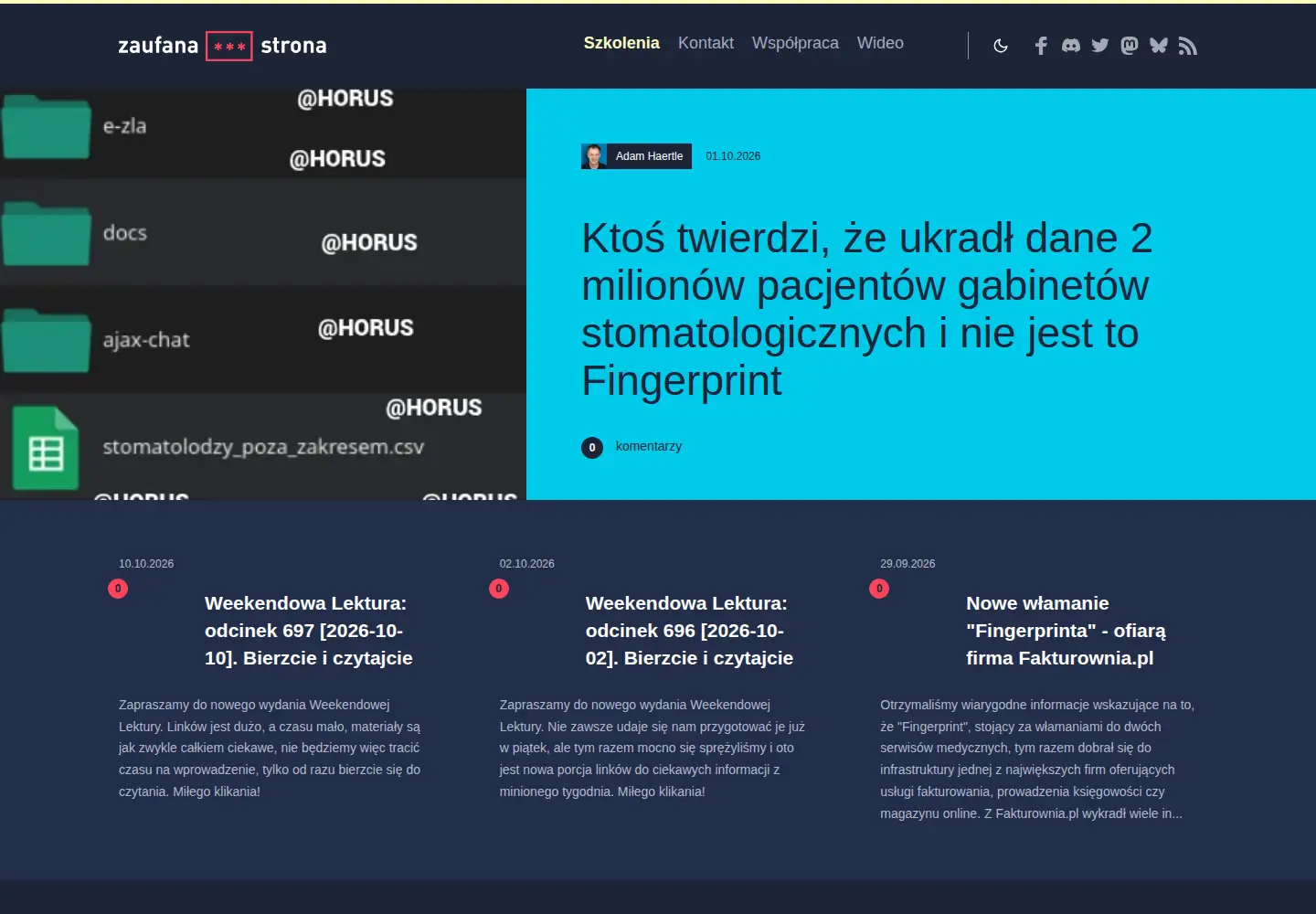Open Nowe włamanie Fingerprinta article
Screen dimensions: 1316x914
pos(1066,631)
